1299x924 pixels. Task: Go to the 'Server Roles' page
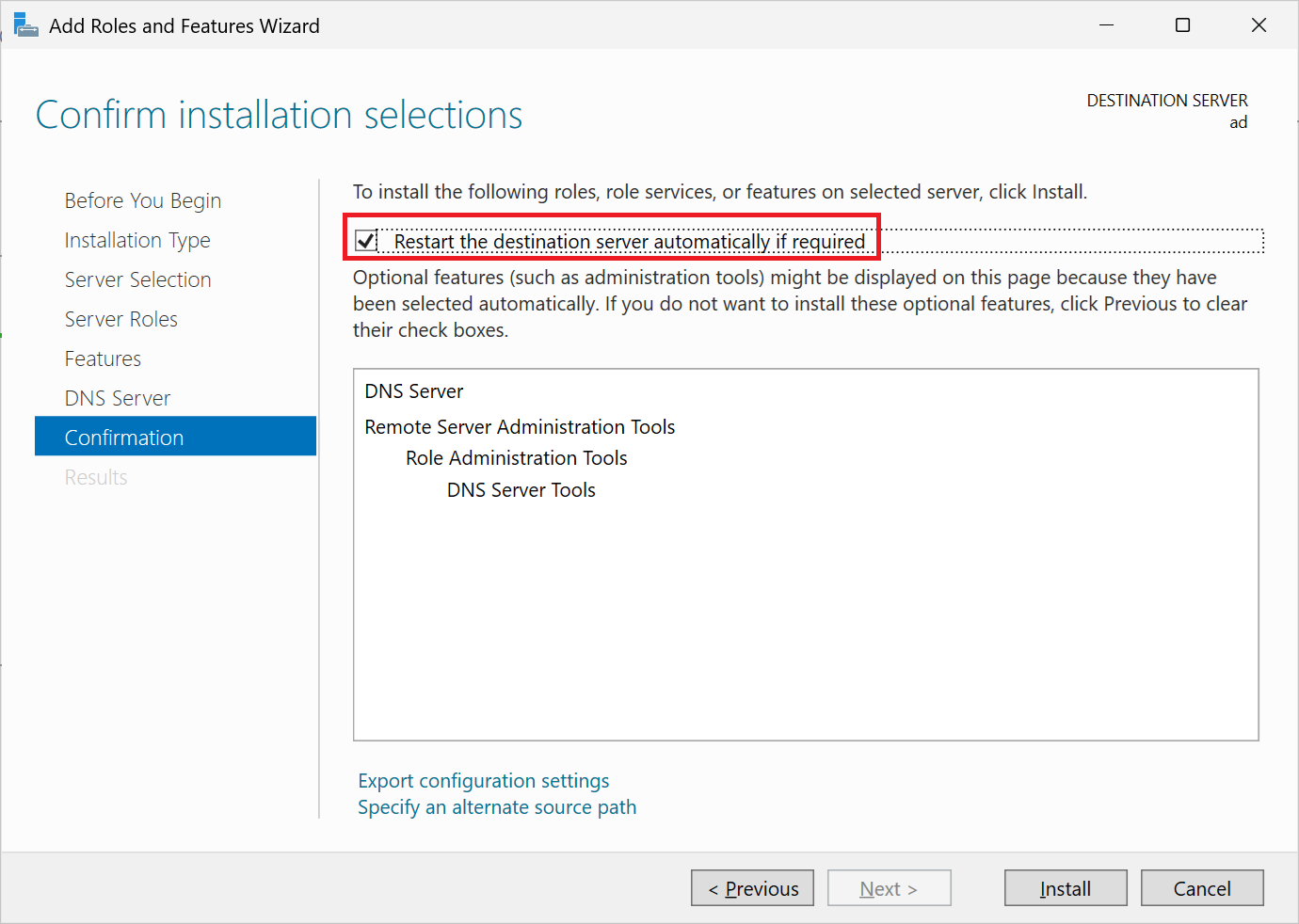[x=121, y=319]
